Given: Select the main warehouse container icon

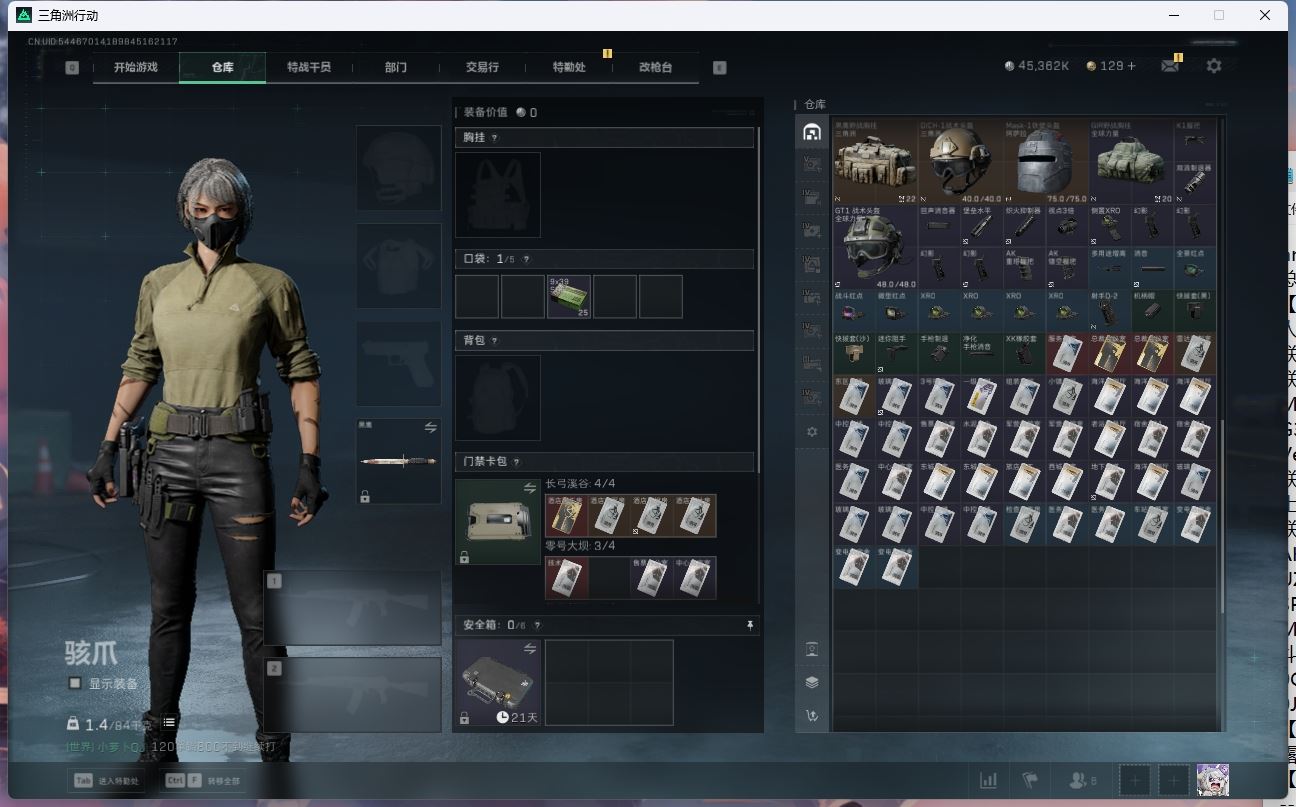Looking at the screenshot, I should [811, 132].
